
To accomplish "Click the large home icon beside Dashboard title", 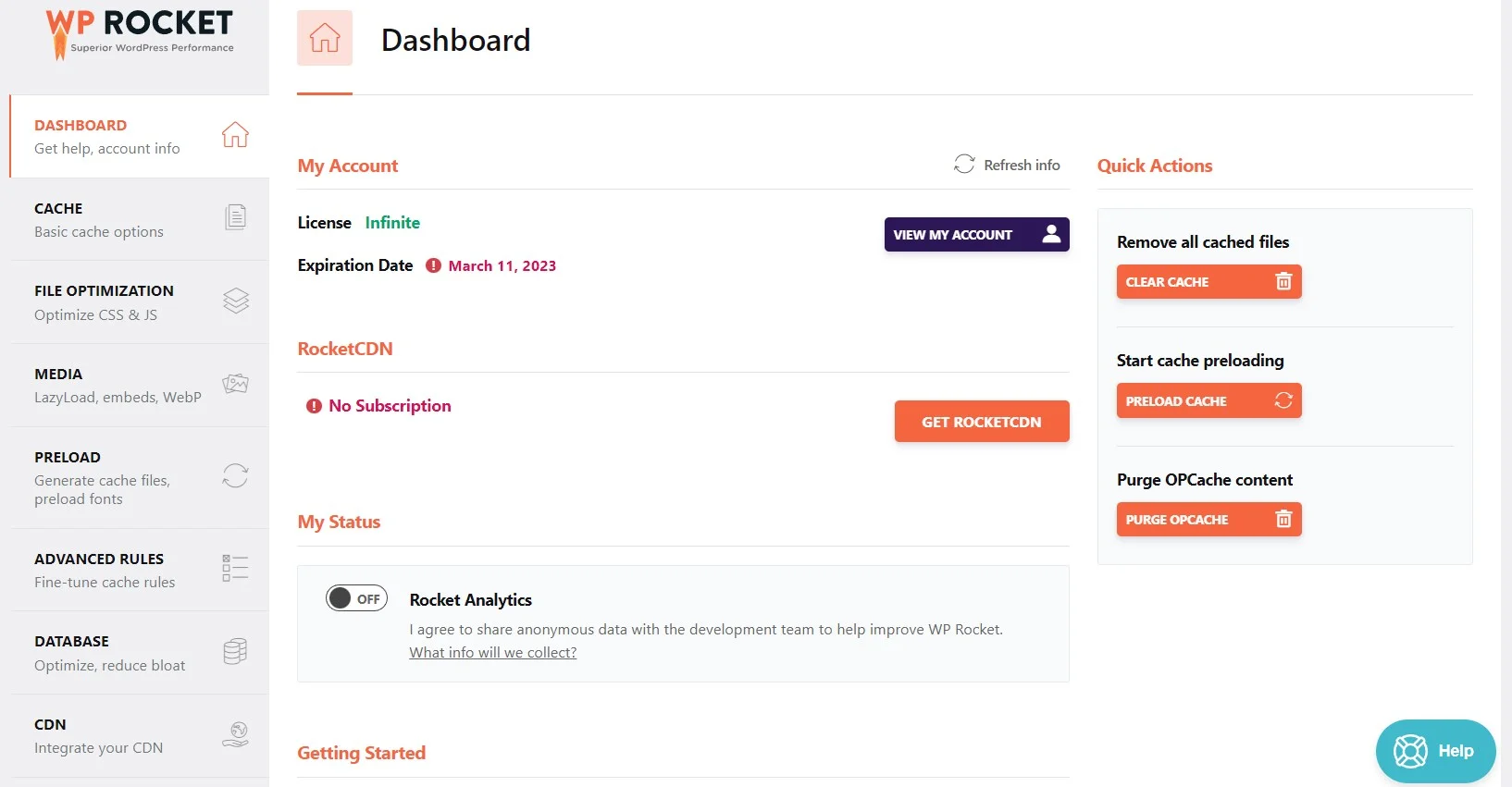I will pos(325,38).
